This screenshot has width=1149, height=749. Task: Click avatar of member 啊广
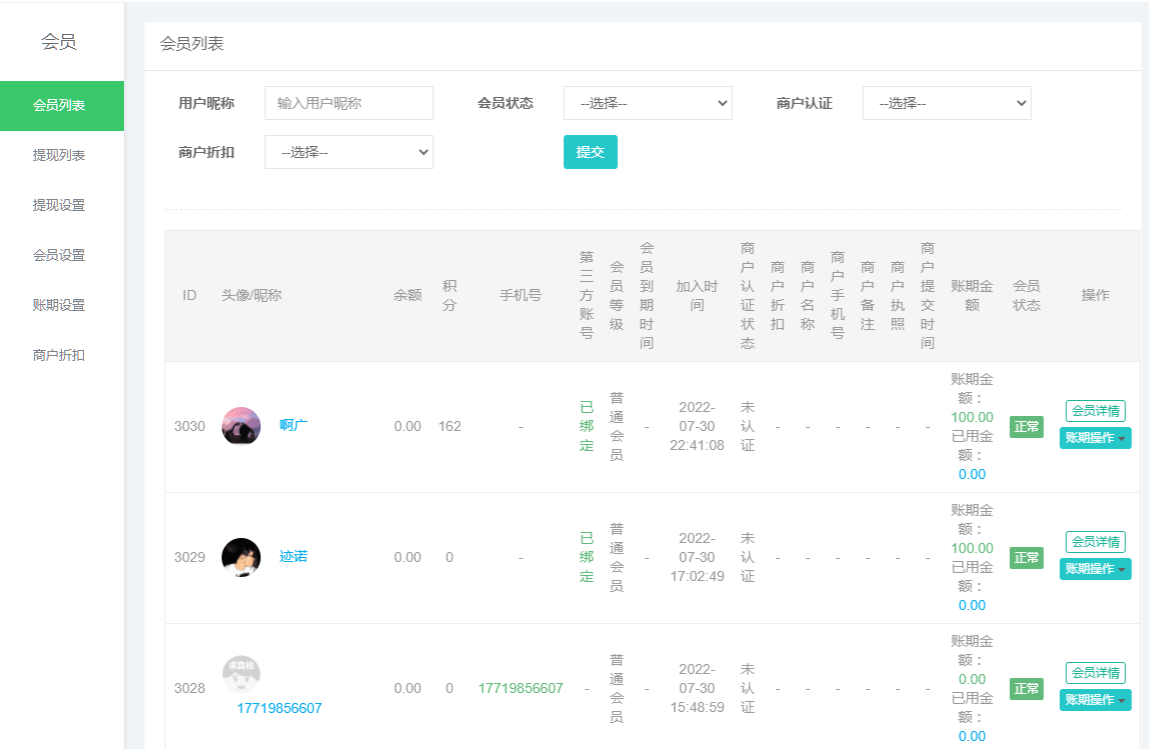[241, 426]
